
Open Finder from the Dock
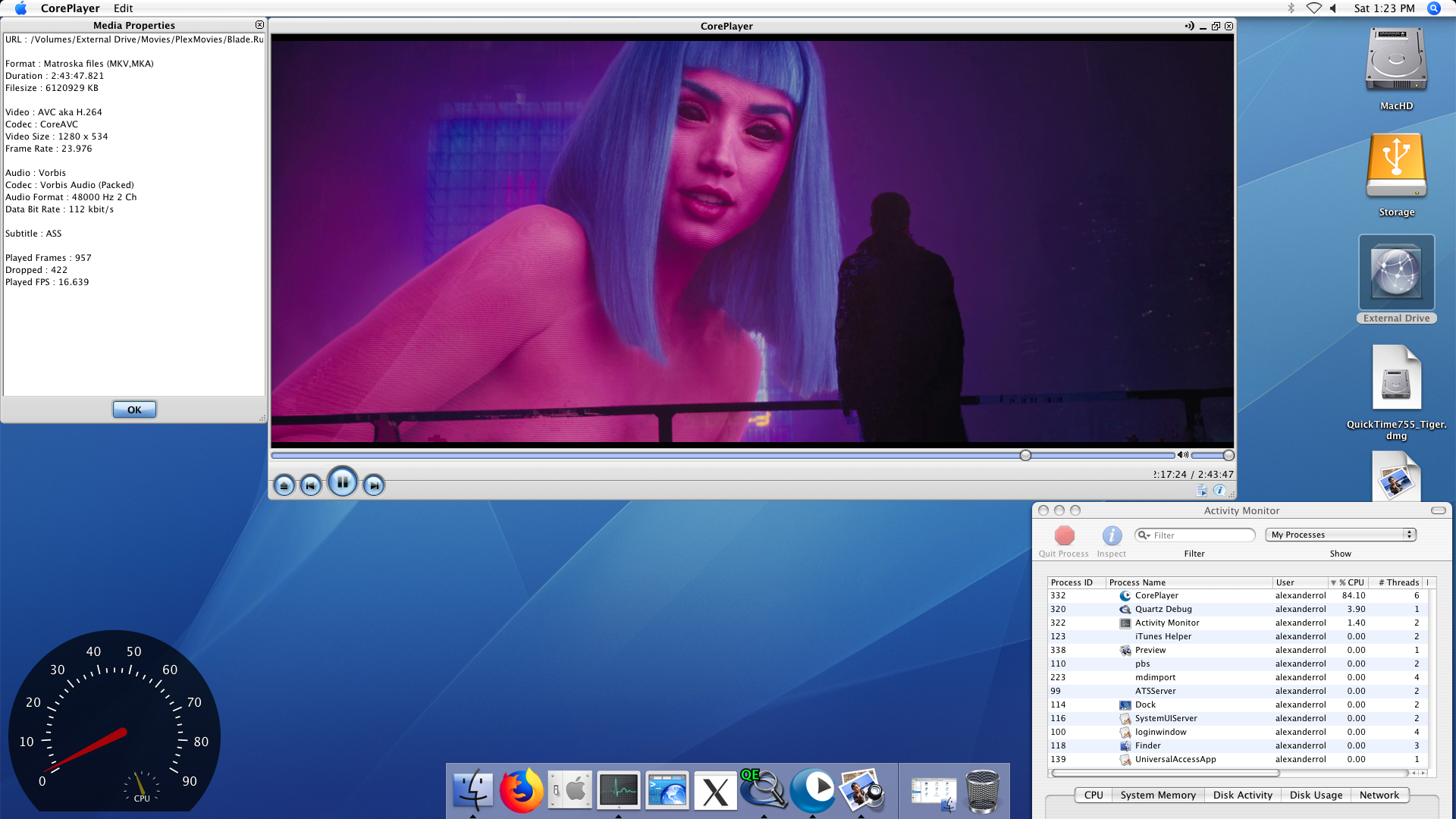(x=473, y=790)
